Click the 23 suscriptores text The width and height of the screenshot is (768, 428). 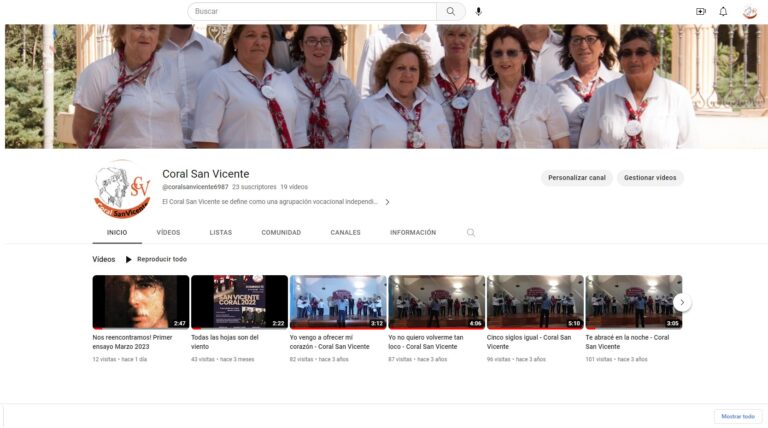(254, 187)
